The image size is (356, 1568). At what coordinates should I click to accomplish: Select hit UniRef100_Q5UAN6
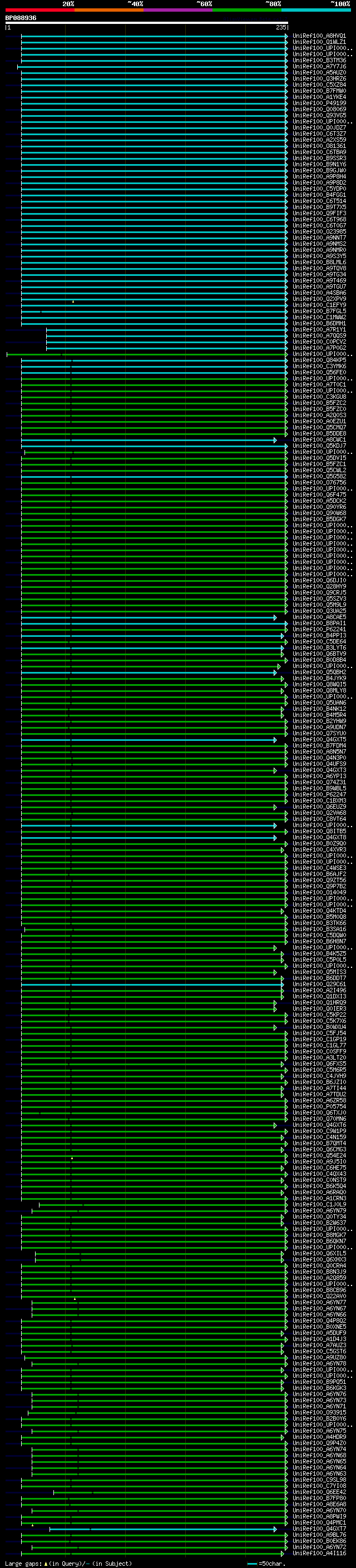pyautogui.click(x=319, y=703)
